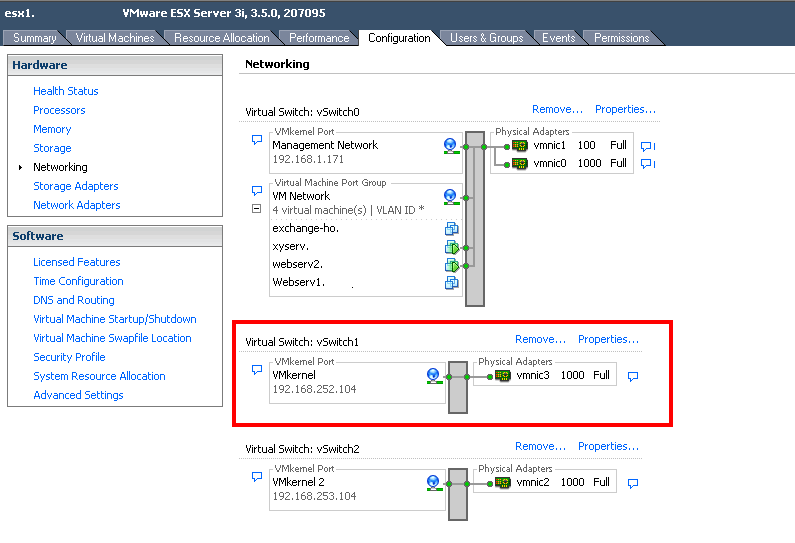Click the info bubble beside vmnic0
Viewport: 795px width, 543px height.
click(647, 164)
